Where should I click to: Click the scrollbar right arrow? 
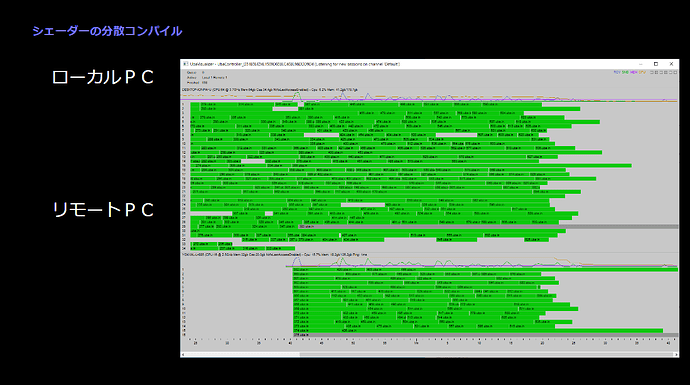[676, 354]
